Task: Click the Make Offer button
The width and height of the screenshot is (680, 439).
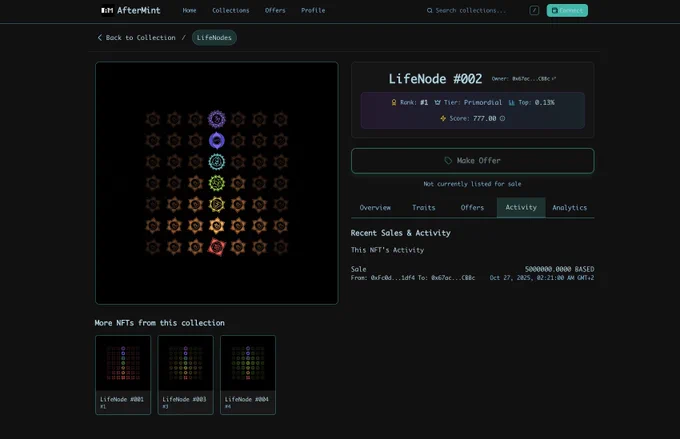Action: [473, 161]
